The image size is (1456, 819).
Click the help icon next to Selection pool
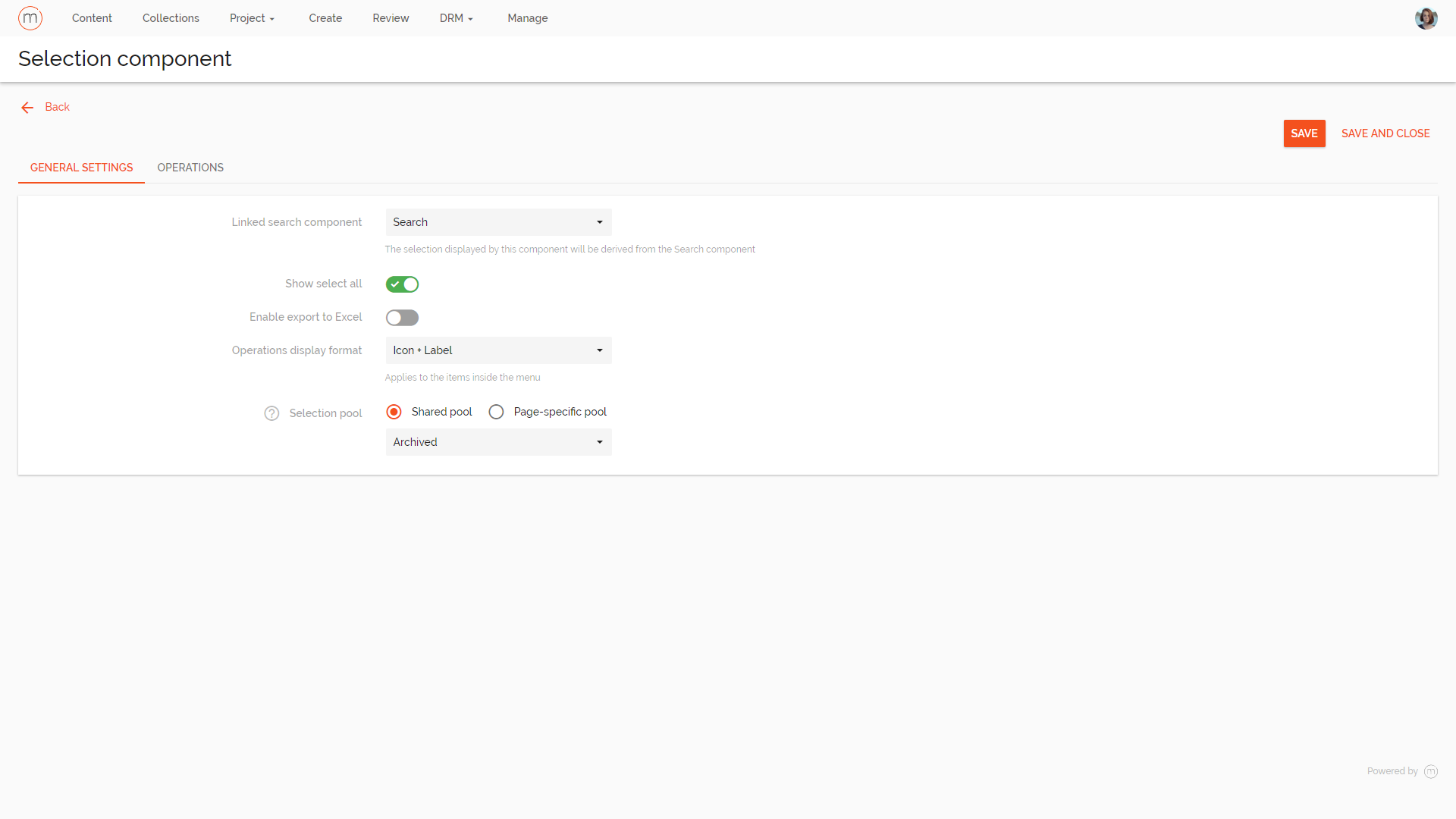(x=271, y=413)
